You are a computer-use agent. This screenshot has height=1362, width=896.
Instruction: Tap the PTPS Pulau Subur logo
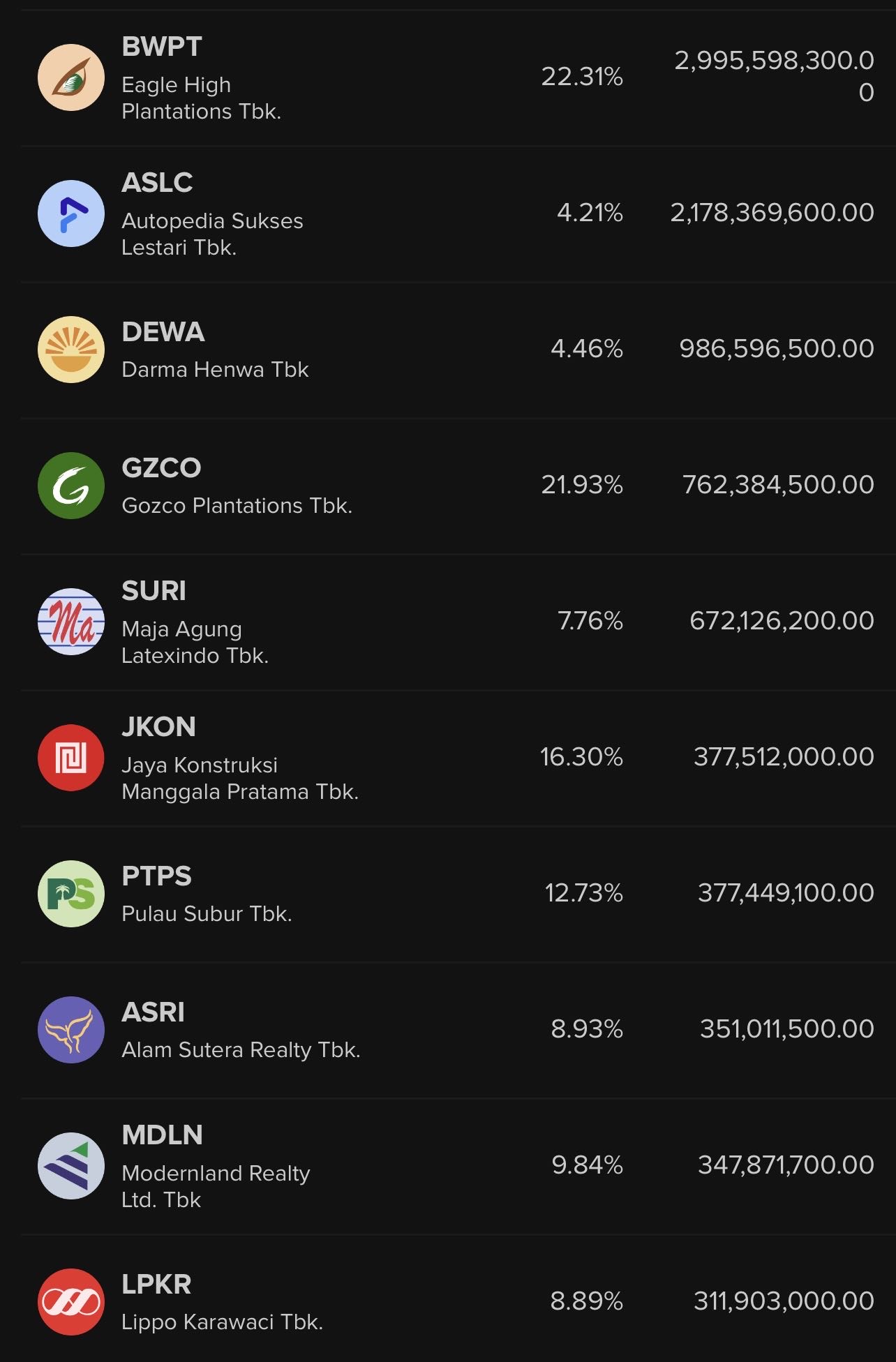coord(71,894)
